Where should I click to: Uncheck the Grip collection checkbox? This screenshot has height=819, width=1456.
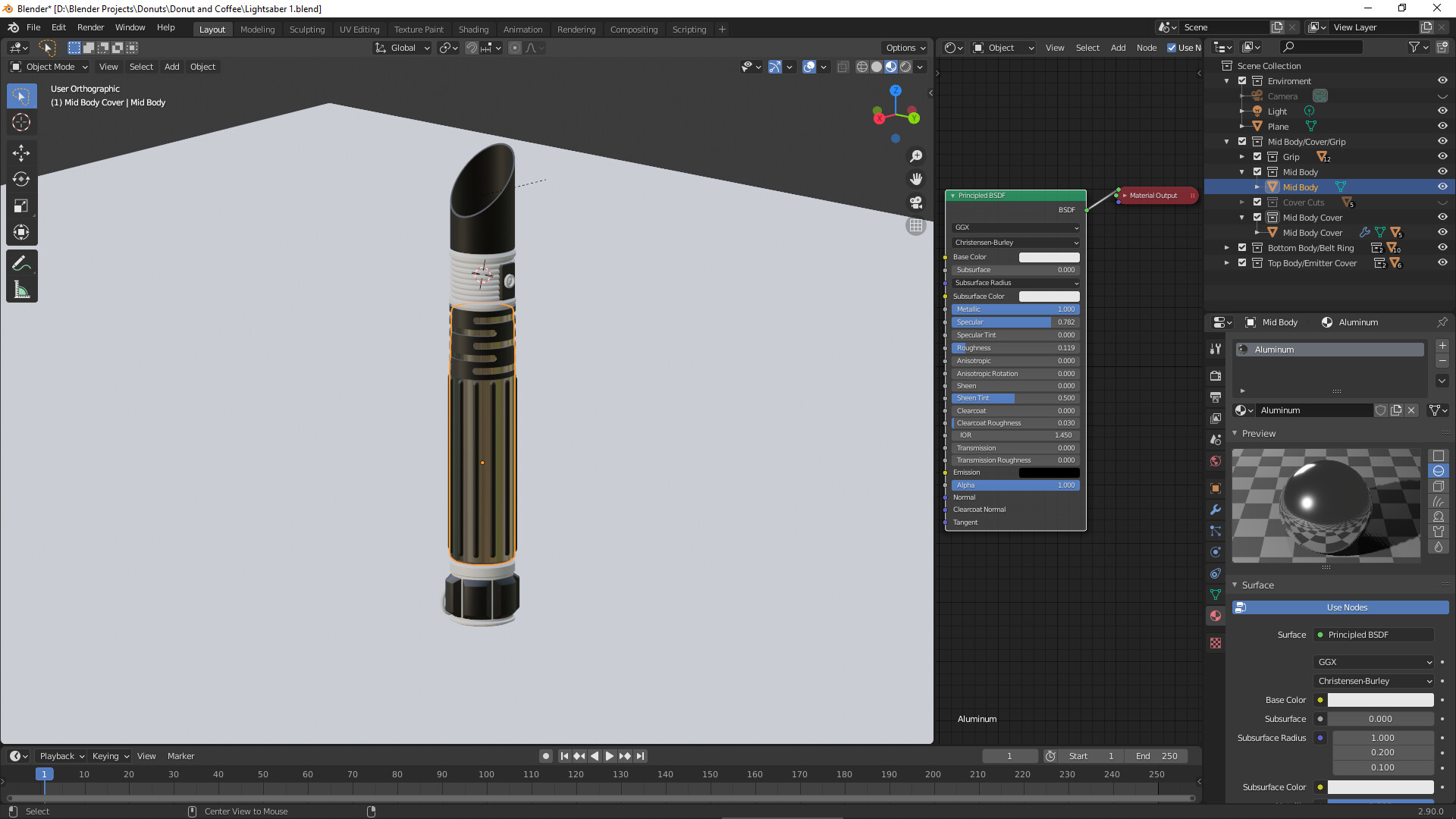(1257, 157)
